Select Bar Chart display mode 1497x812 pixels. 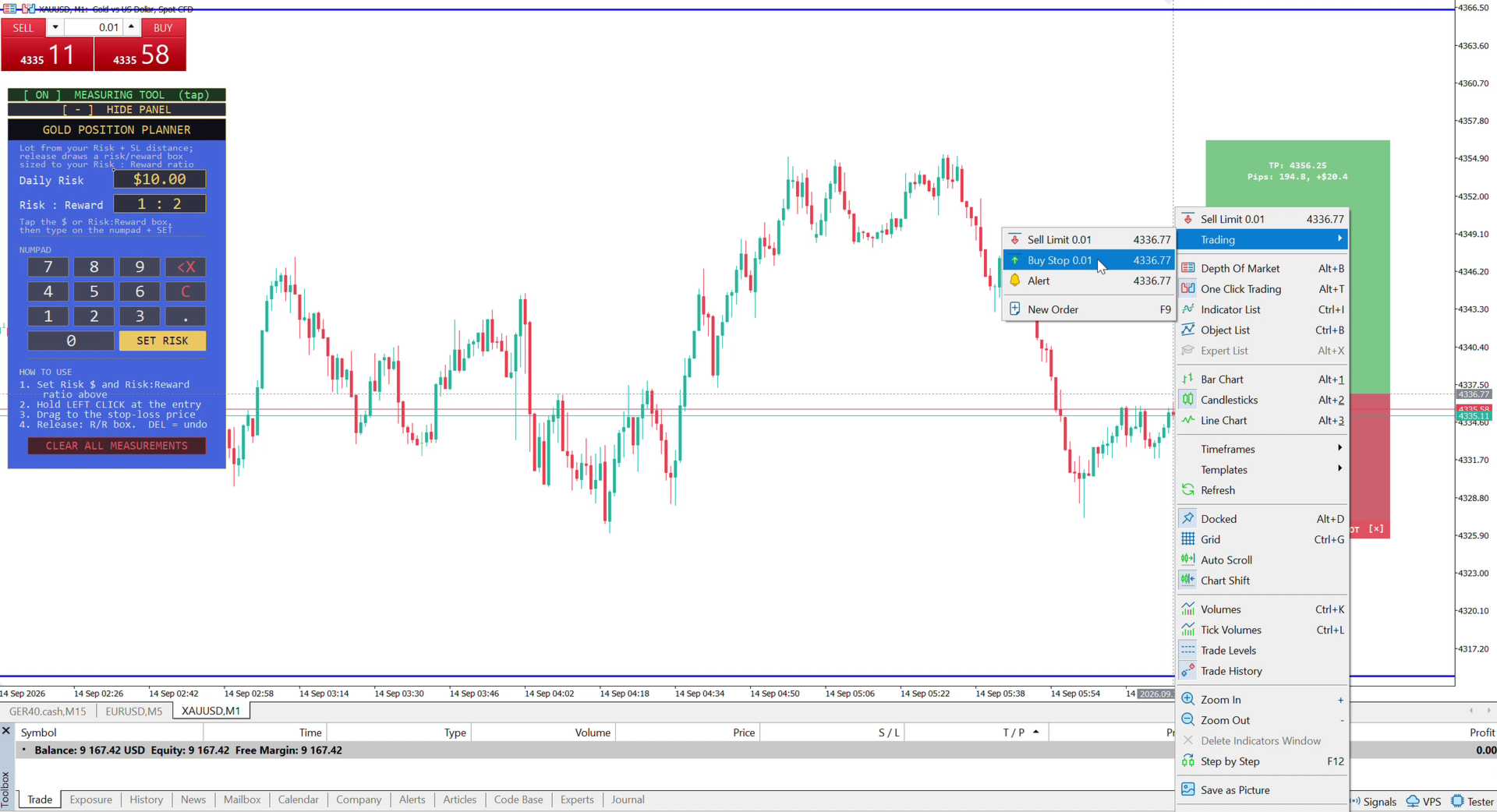tap(1262, 380)
